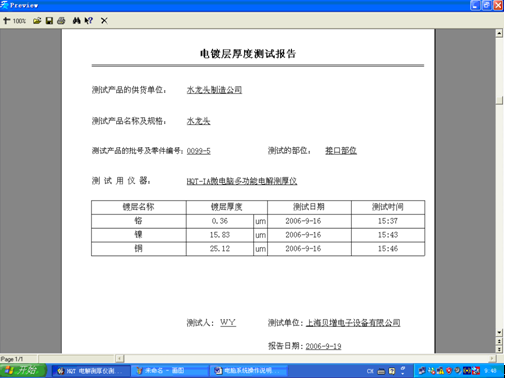Print the report using printer icon
The width and height of the screenshot is (505, 379).
(x=61, y=21)
